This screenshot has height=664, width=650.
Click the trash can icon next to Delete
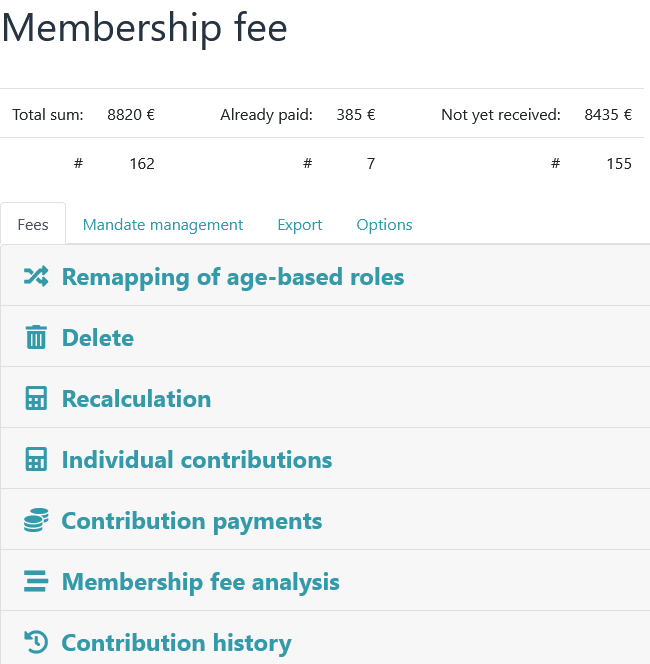coord(36,338)
